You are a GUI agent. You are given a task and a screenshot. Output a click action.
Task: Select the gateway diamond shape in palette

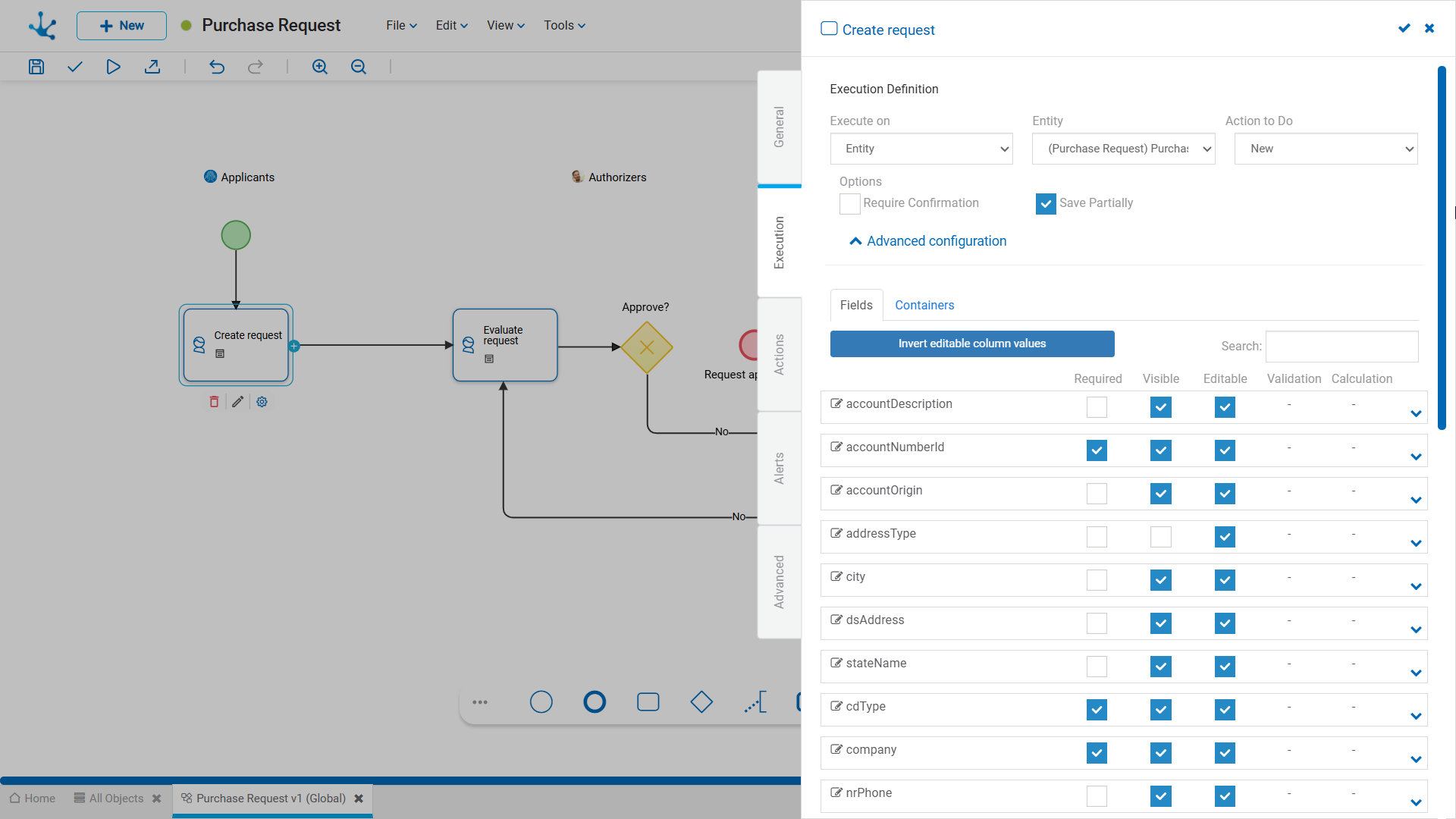click(x=701, y=702)
